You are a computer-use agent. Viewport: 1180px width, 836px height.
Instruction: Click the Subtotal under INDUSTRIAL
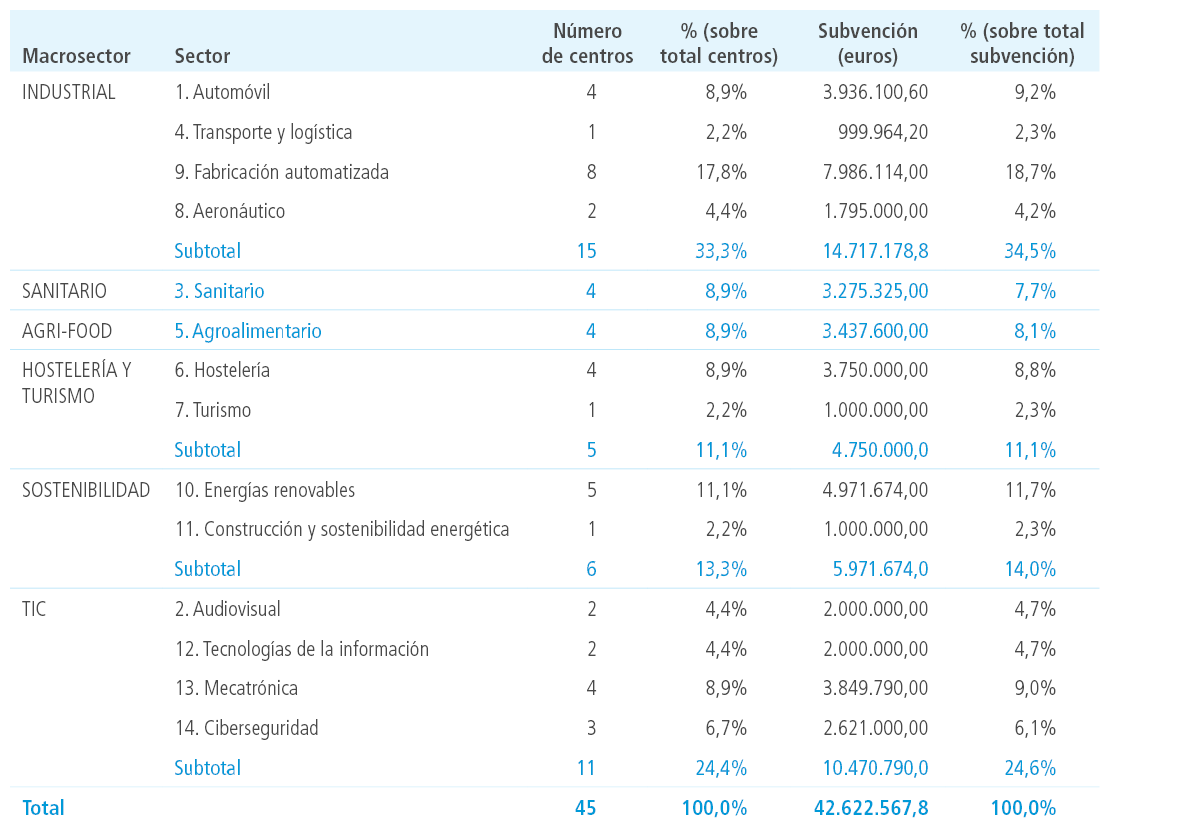pyautogui.click(x=207, y=251)
